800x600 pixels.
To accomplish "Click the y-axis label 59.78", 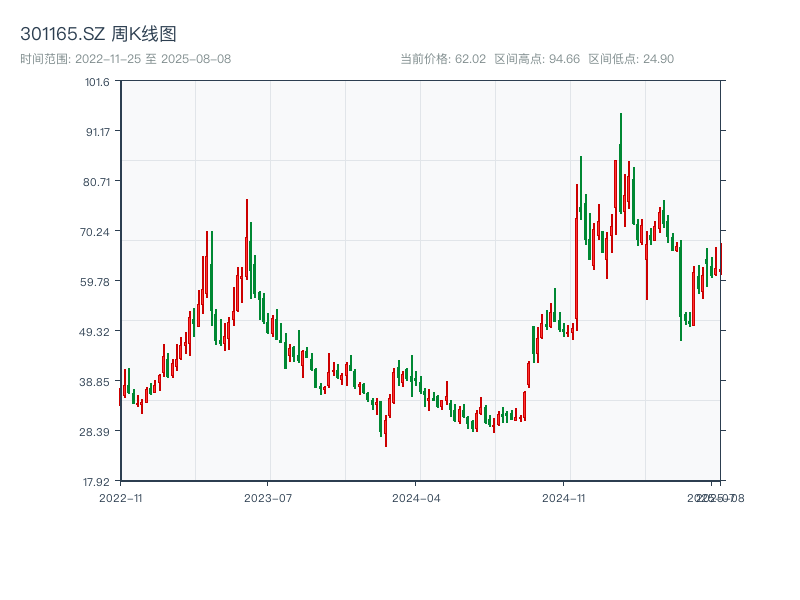I will (95, 282).
